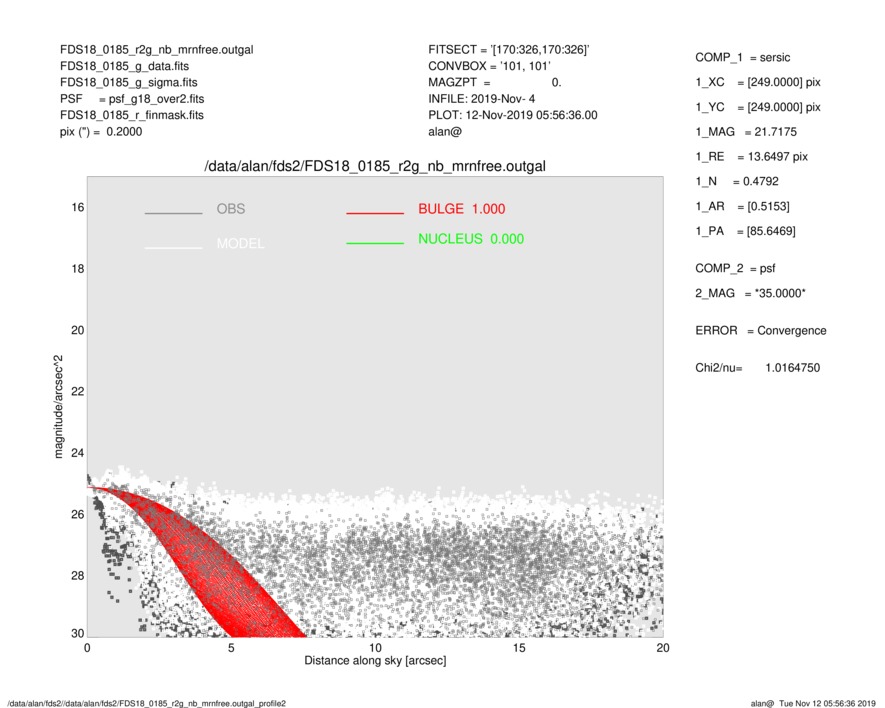The height and width of the screenshot is (708, 885).
Task: Click the y-axis tick label 16
Action: [x=77, y=208]
